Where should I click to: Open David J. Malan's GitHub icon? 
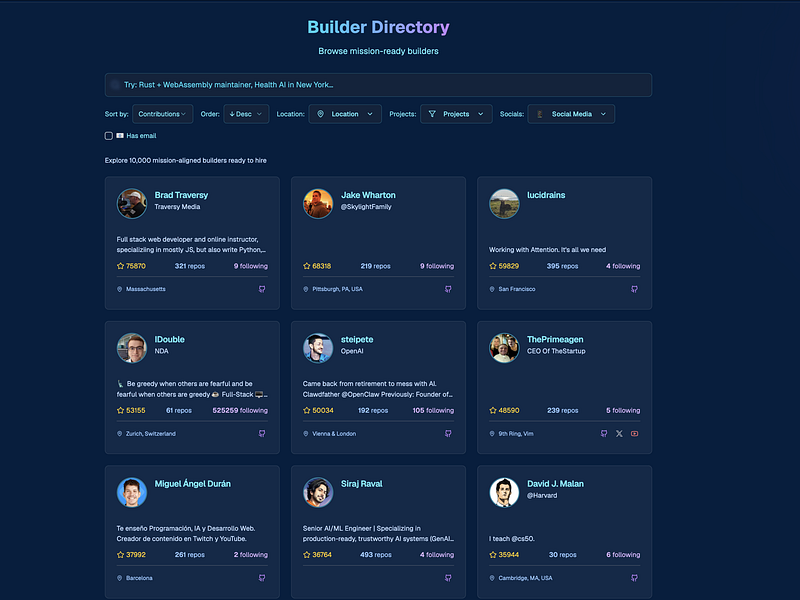634,578
